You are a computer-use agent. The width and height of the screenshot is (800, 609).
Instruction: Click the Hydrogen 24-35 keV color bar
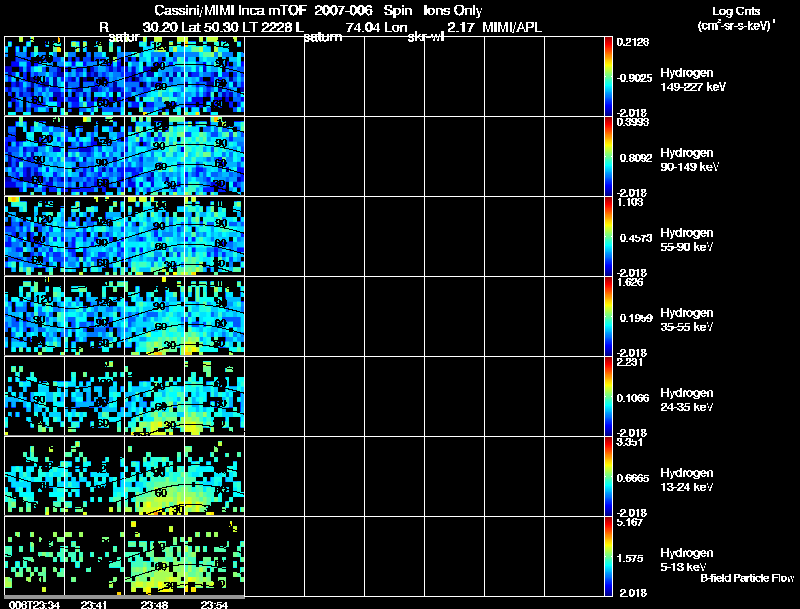[x=609, y=396]
